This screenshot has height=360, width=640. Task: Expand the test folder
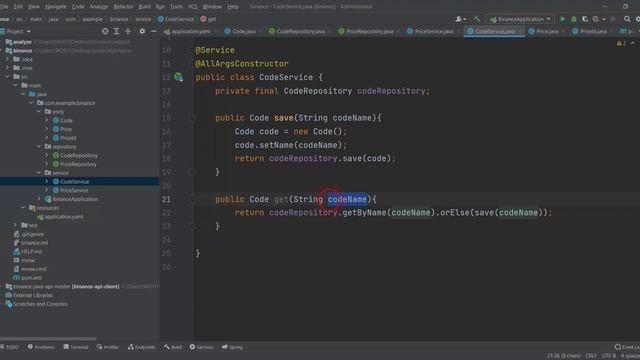point(16,225)
